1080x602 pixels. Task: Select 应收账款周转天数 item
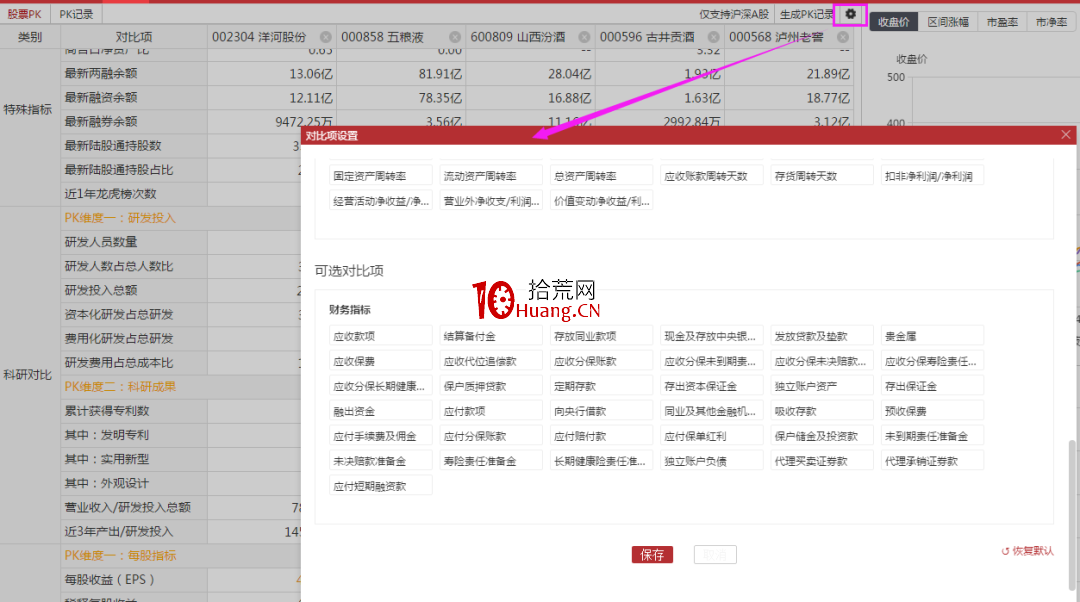[712, 176]
